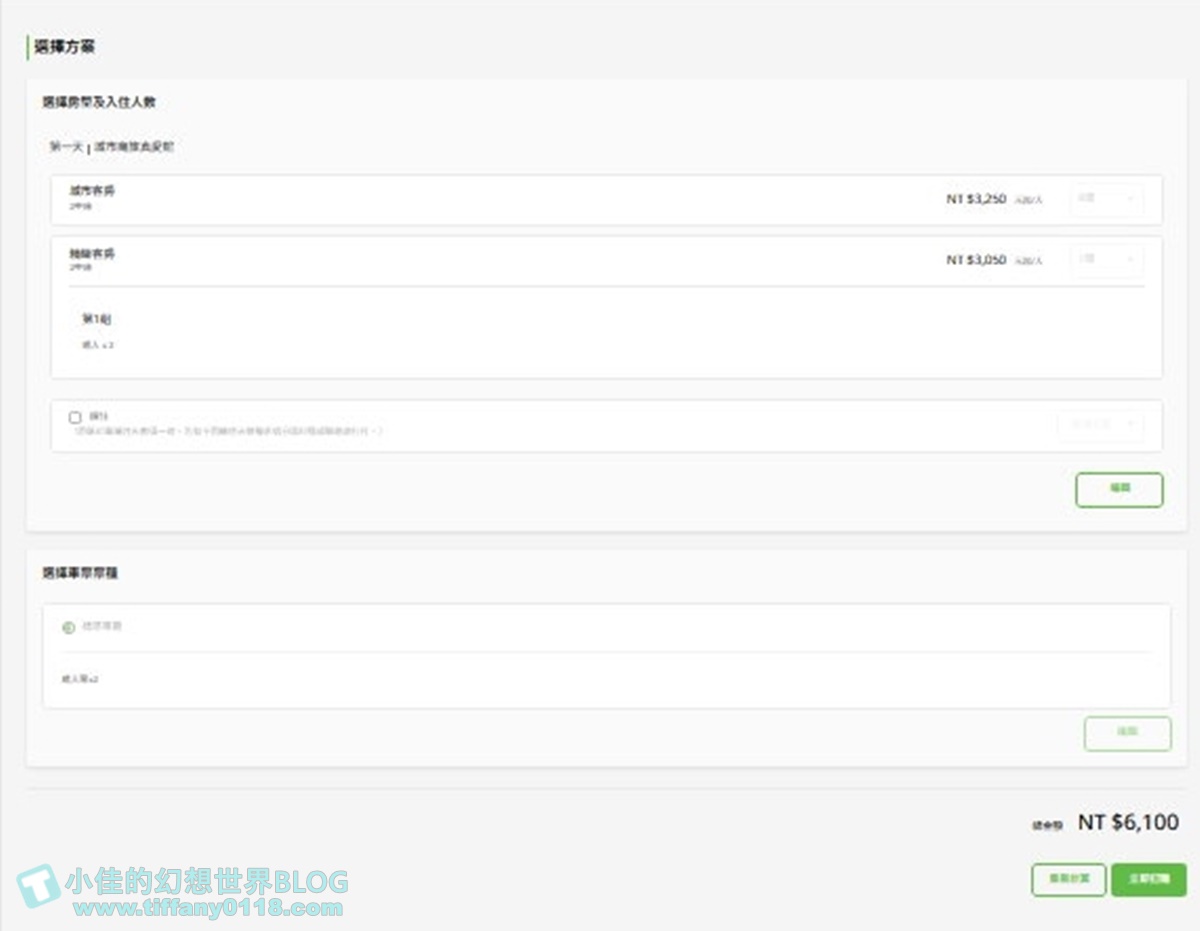Click the NT $6,100 total amount
Image resolution: width=1200 pixels, height=931 pixels.
1127,823
